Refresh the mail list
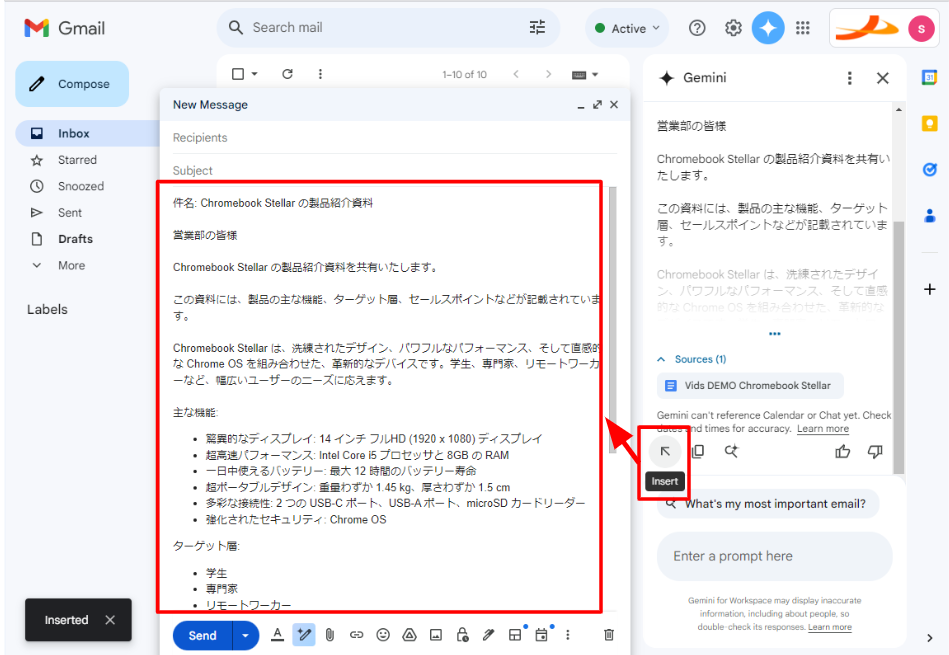Screen dimensions: 949x655 pos(287,74)
